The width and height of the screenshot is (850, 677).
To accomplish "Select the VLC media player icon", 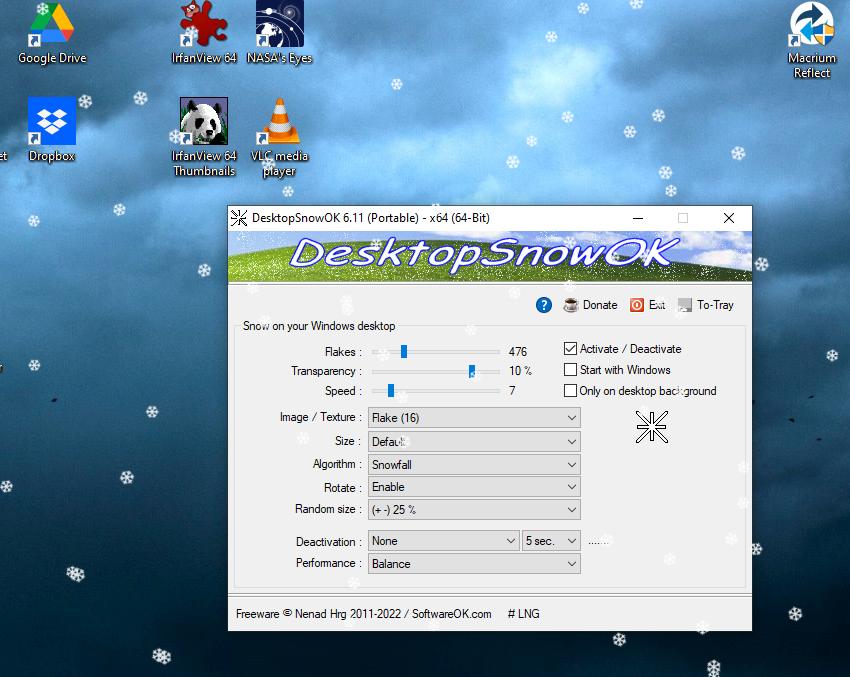I will 280,138.
